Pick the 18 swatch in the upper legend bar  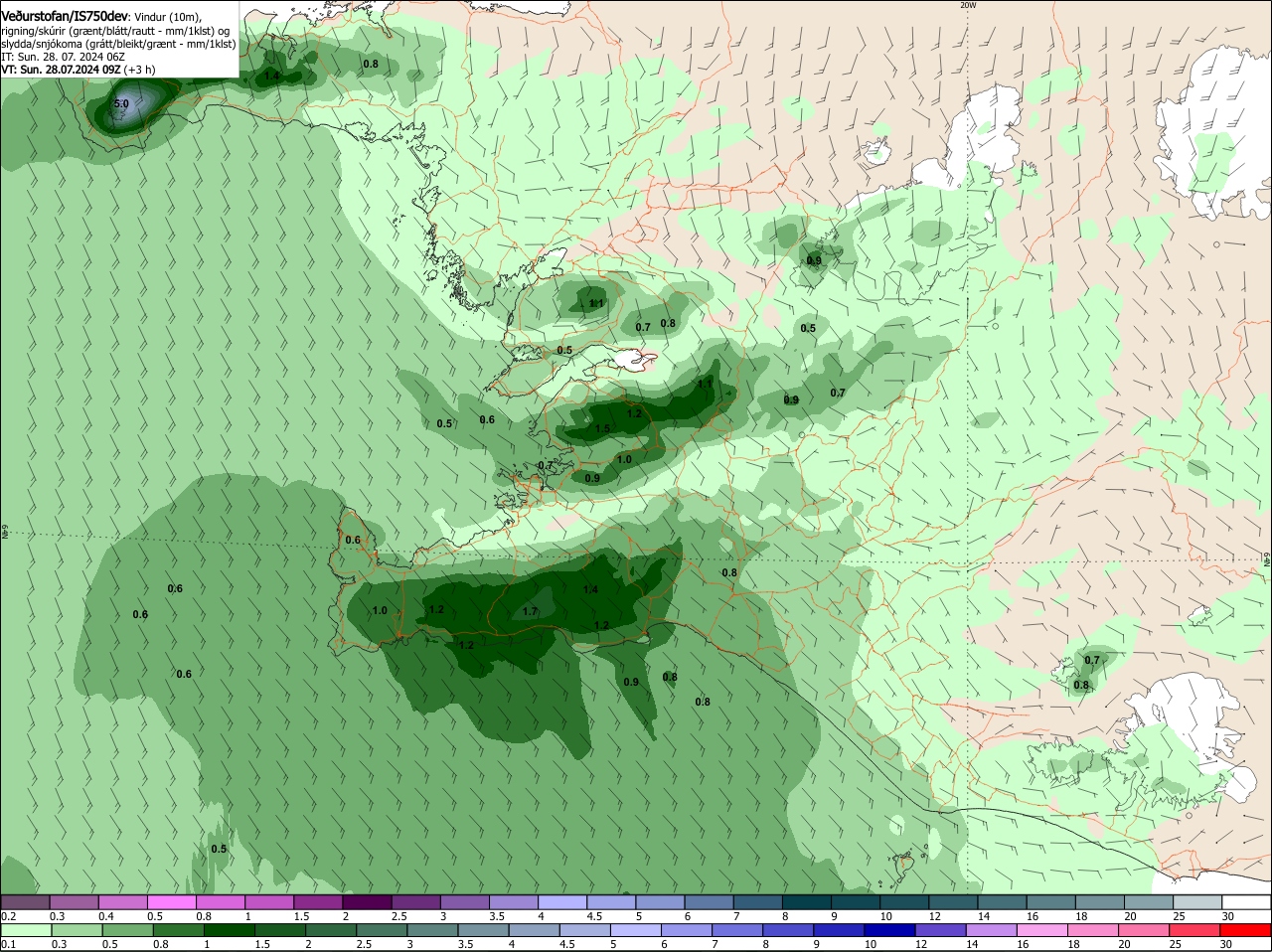tap(1100, 902)
